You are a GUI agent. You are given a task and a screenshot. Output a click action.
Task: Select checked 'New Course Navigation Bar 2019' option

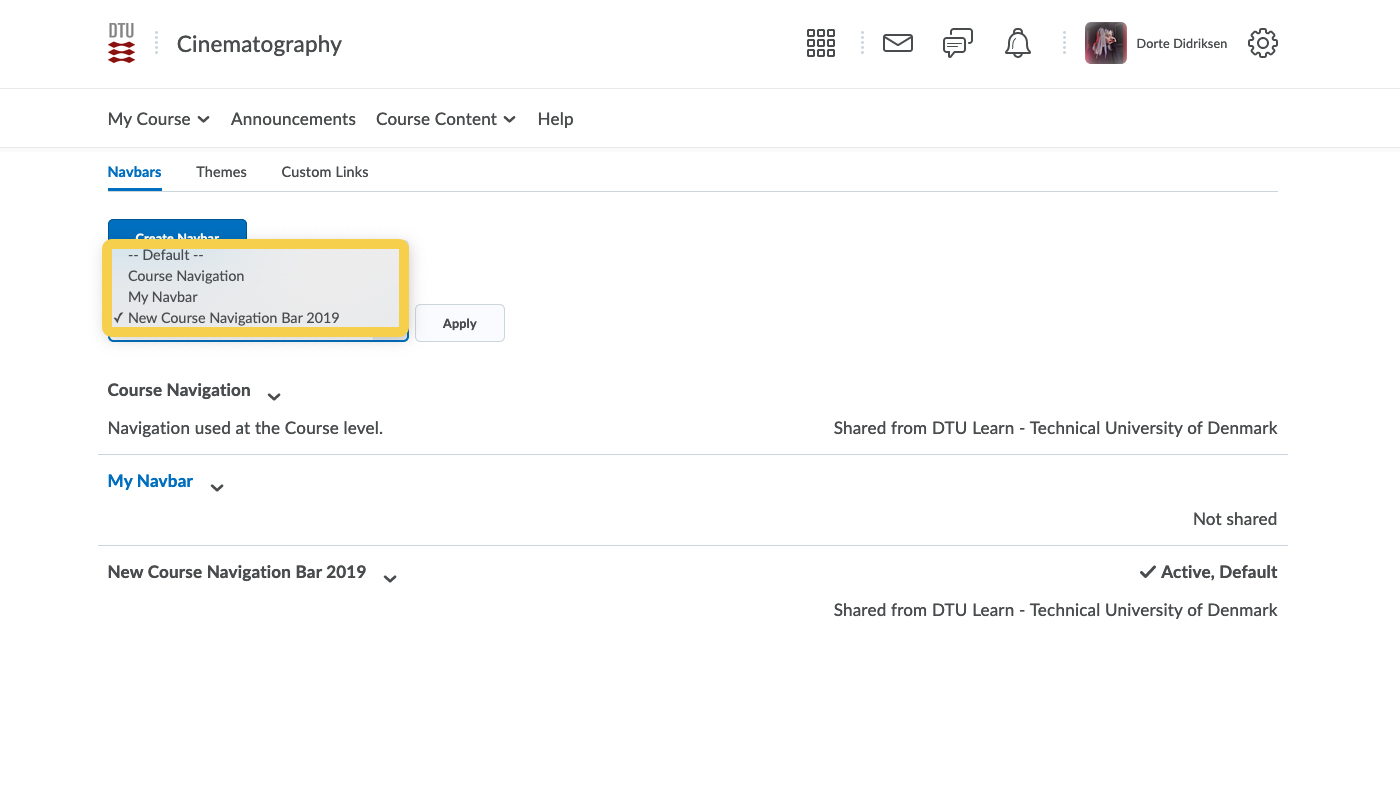point(233,318)
